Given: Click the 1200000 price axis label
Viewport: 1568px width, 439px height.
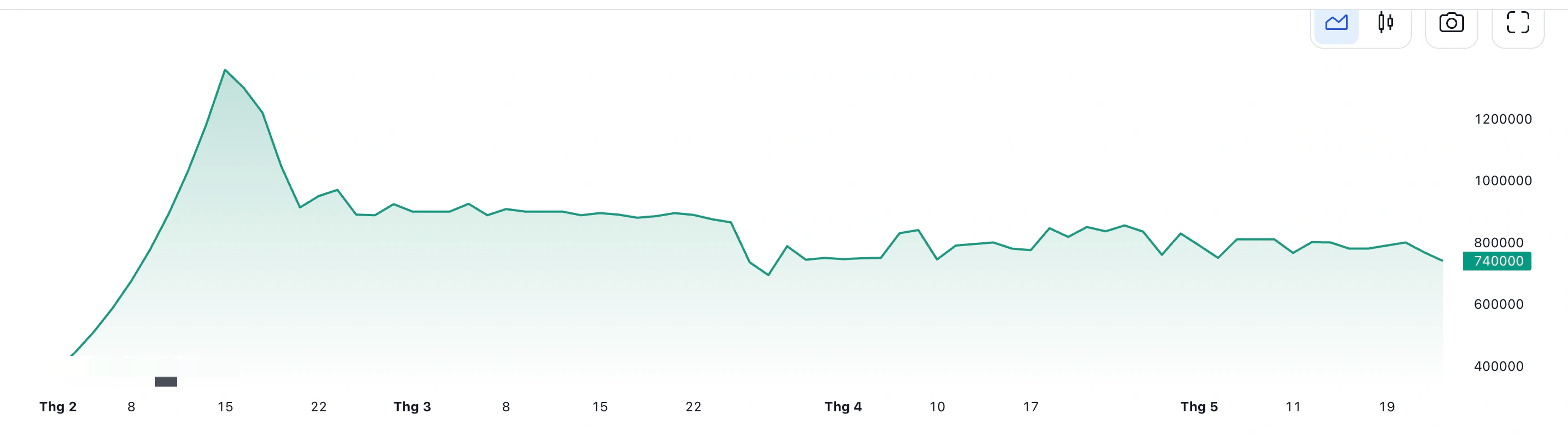Looking at the screenshot, I should (1502, 119).
